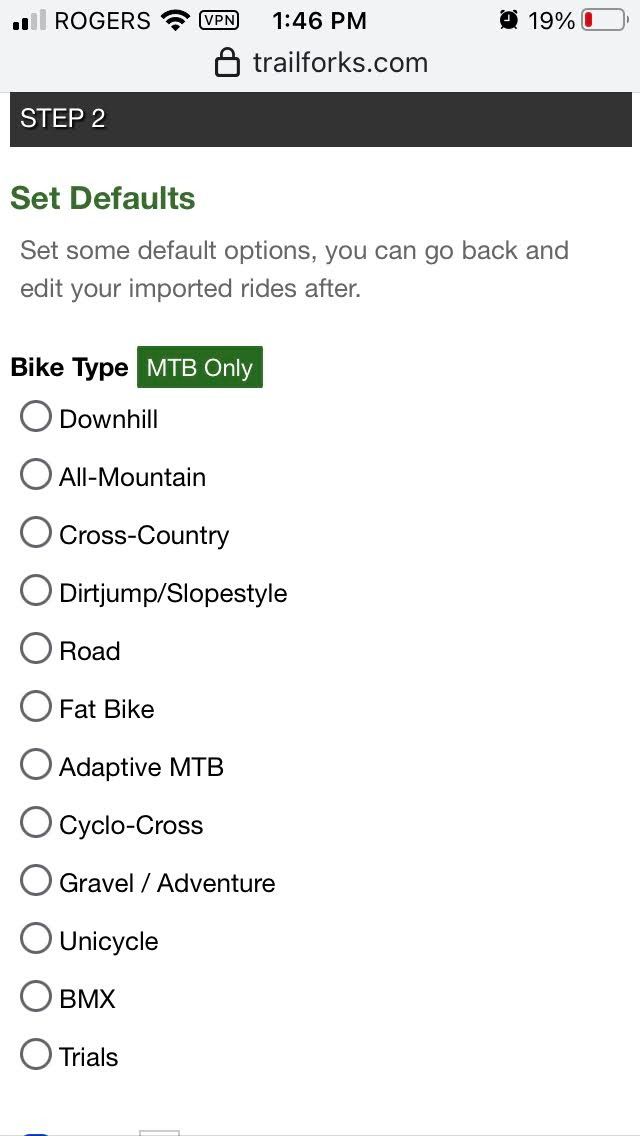Pick the Trials radio option

click(x=36, y=1055)
